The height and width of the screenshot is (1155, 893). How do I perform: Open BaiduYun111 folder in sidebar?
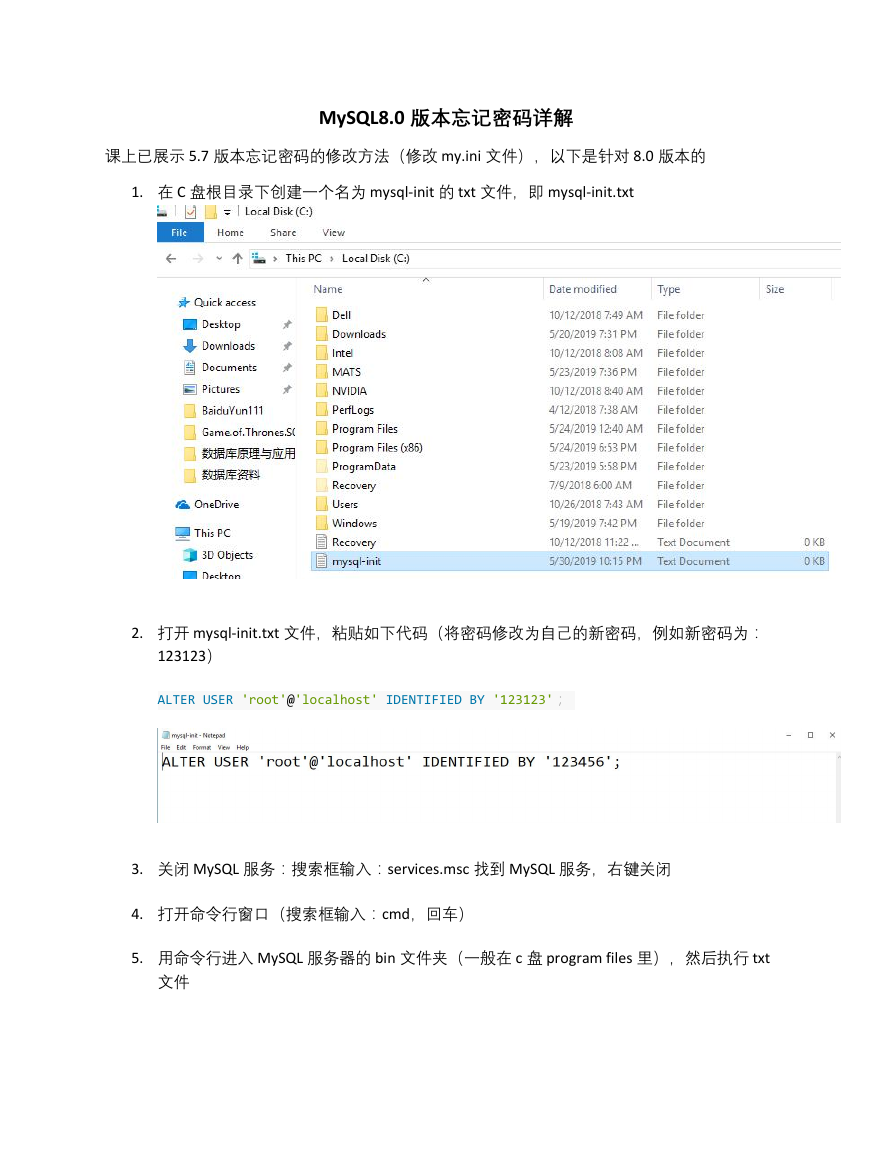click(x=223, y=410)
